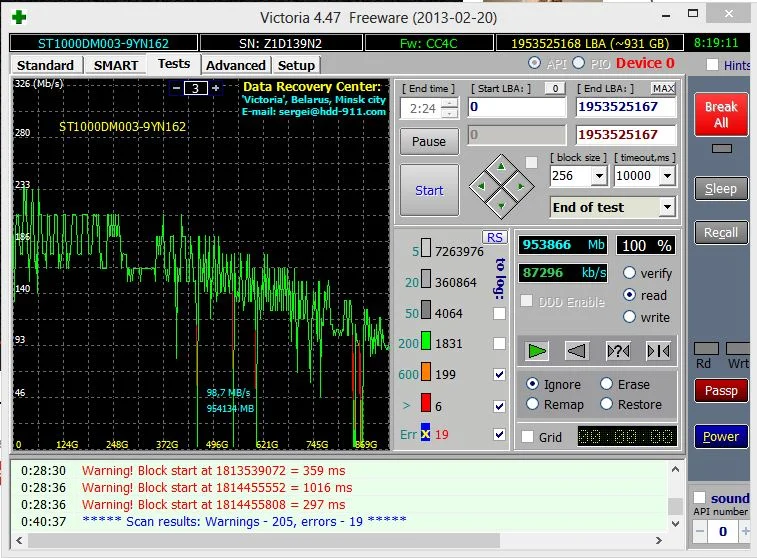Click the red error block color swatch
This screenshot has width=757, height=558.
[x=425, y=403]
